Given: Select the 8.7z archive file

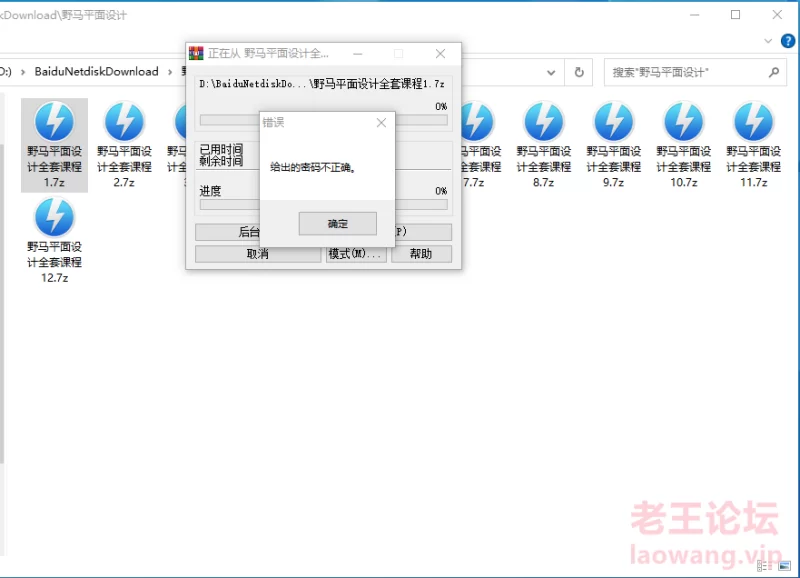Looking at the screenshot, I should 543,124.
